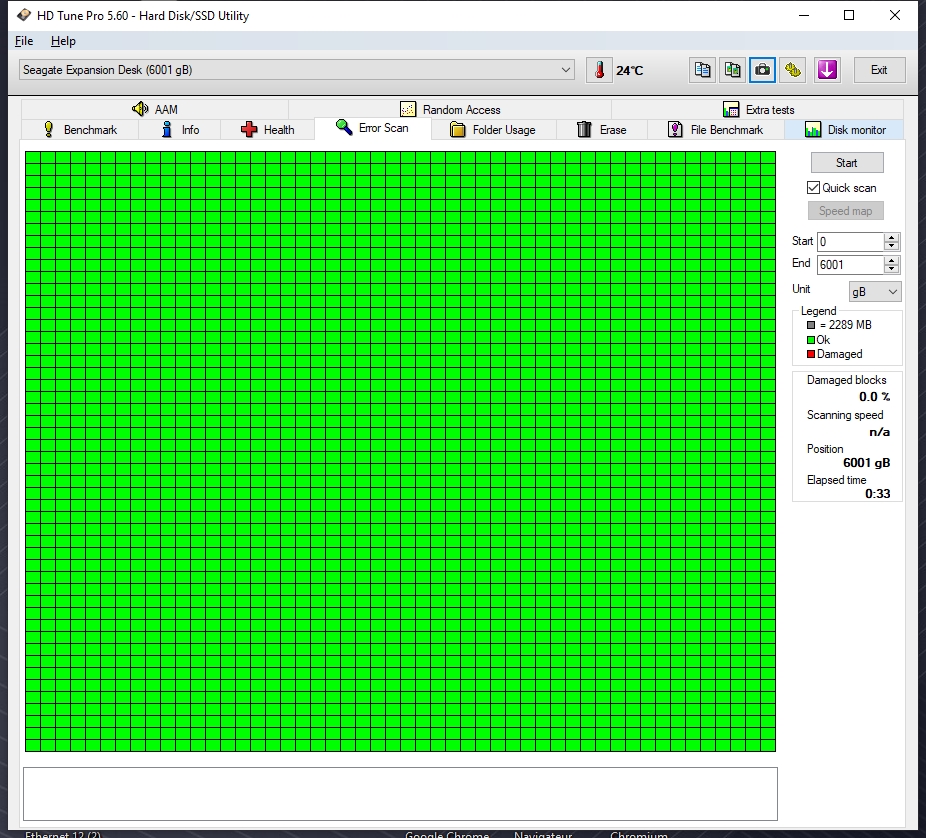Click the purple down-arrow minimize-to-tray icon

coord(827,70)
